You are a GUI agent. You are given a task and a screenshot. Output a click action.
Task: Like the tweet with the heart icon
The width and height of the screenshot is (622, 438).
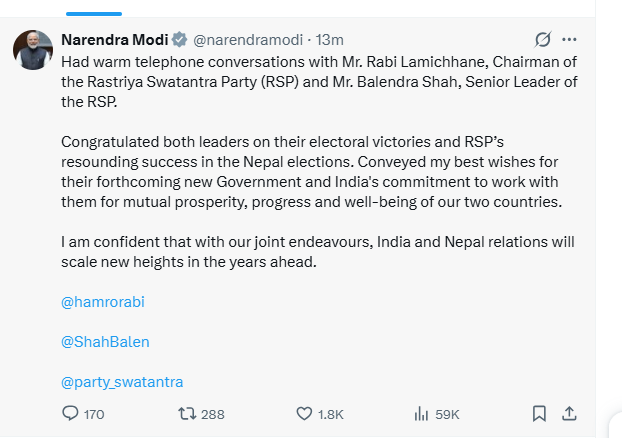[x=306, y=413]
